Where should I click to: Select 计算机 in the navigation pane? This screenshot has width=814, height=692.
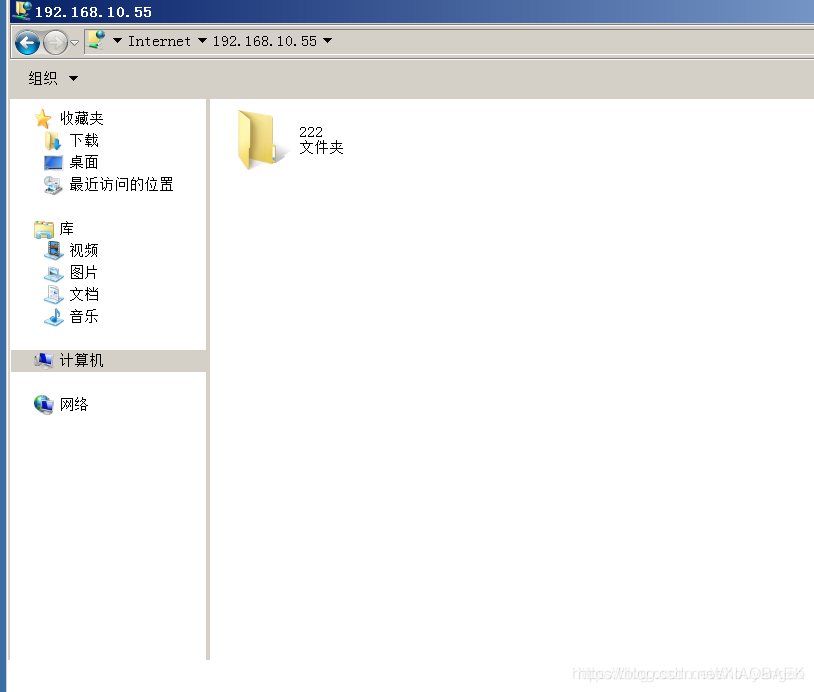[82, 360]
